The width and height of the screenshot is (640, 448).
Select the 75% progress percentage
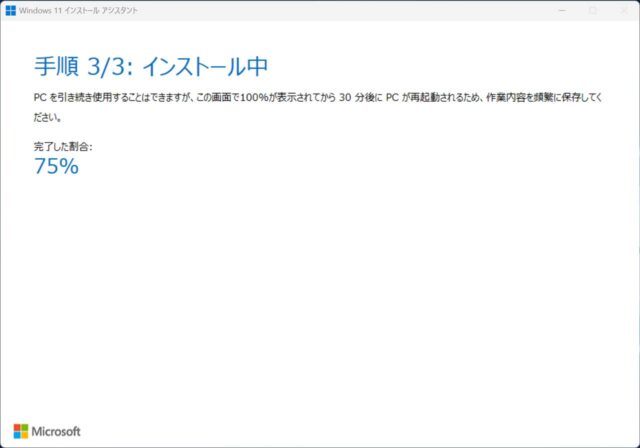point(56,167)
